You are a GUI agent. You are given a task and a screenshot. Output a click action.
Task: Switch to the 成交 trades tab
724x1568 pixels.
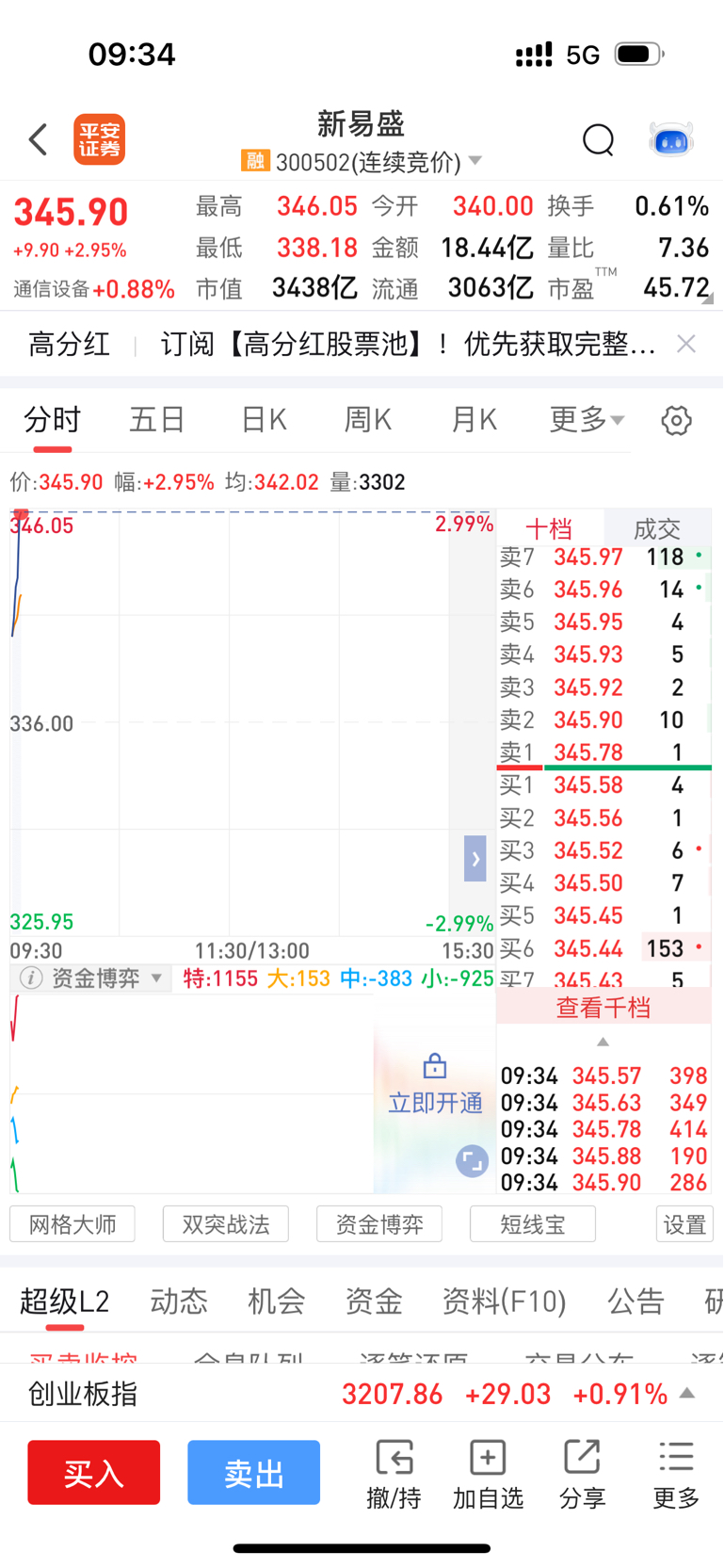[x=657, y=528]
